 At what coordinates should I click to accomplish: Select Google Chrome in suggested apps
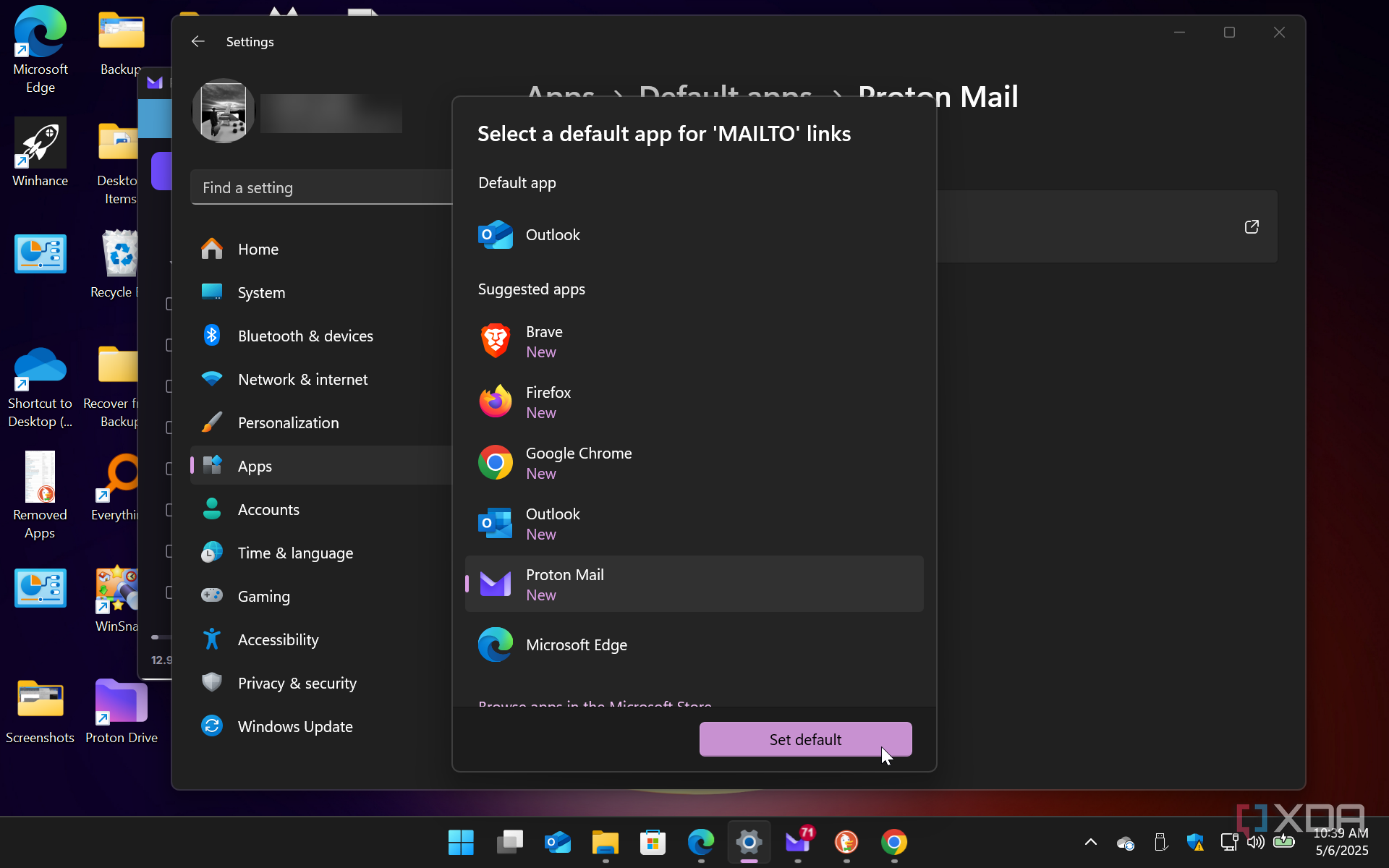coord(694,463)
